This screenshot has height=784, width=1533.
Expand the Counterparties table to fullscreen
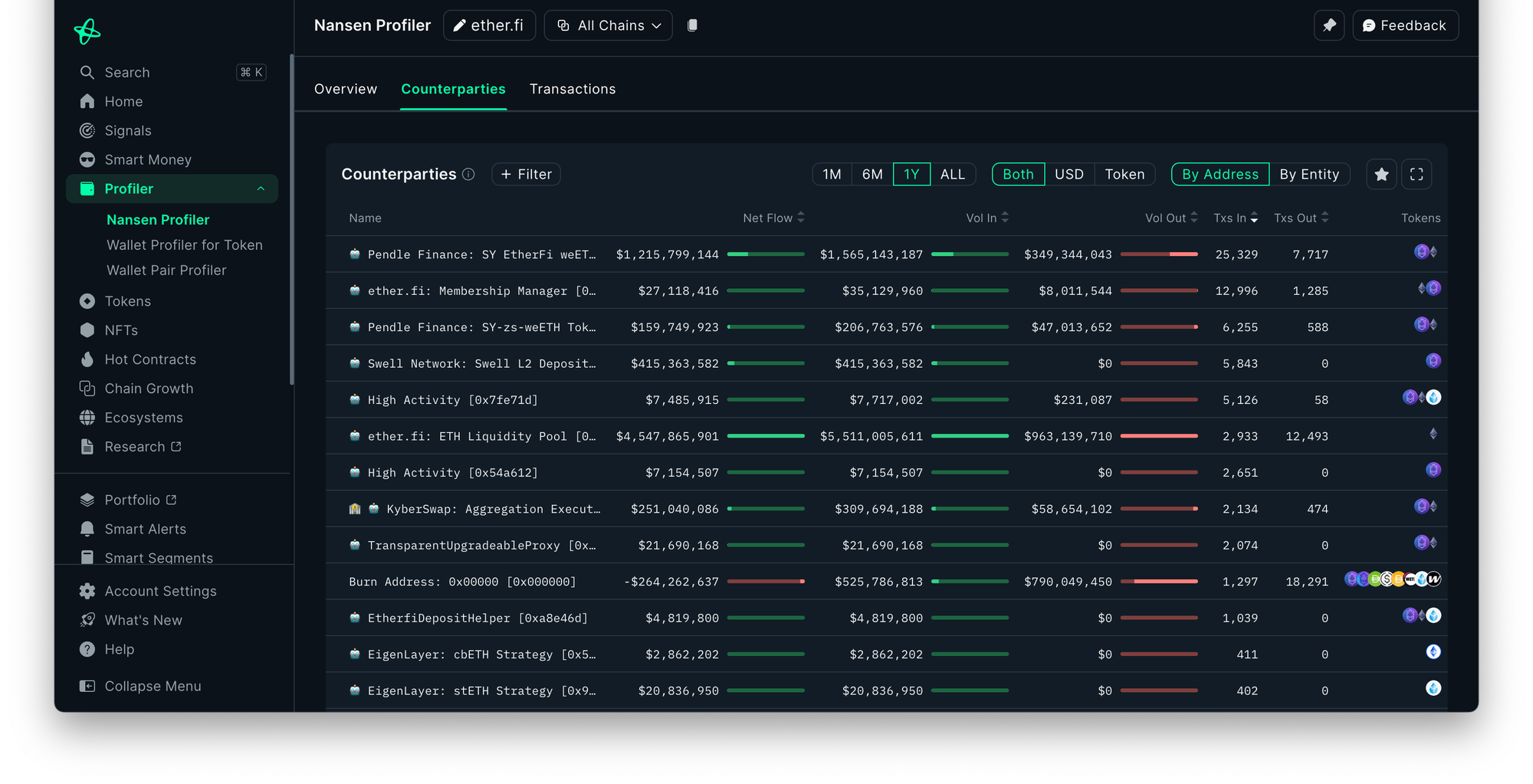click(1416, 174)
